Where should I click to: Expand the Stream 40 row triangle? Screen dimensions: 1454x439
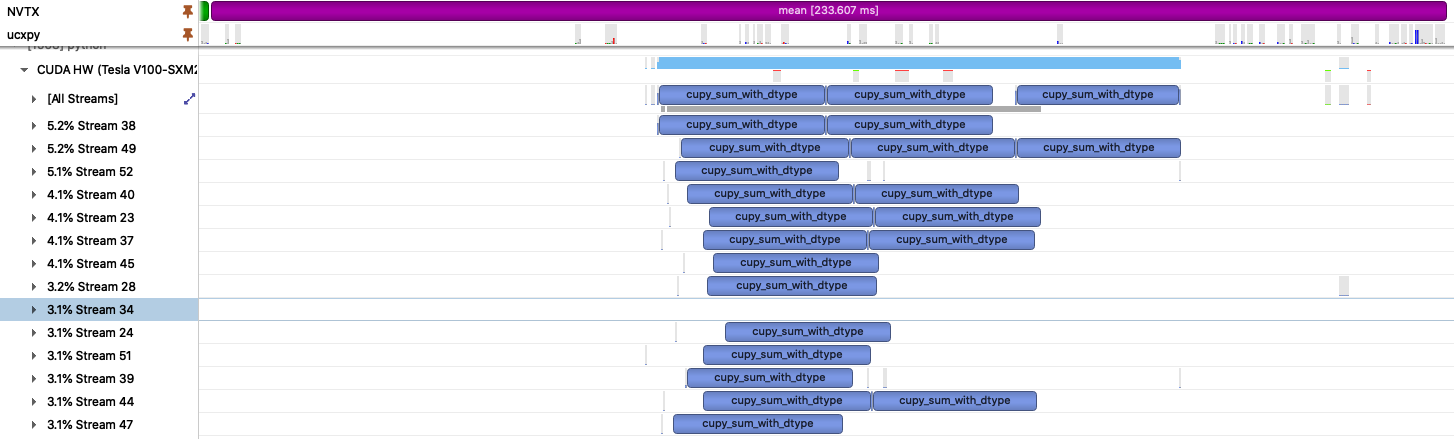pyautogui.click(x=34, y=195)
